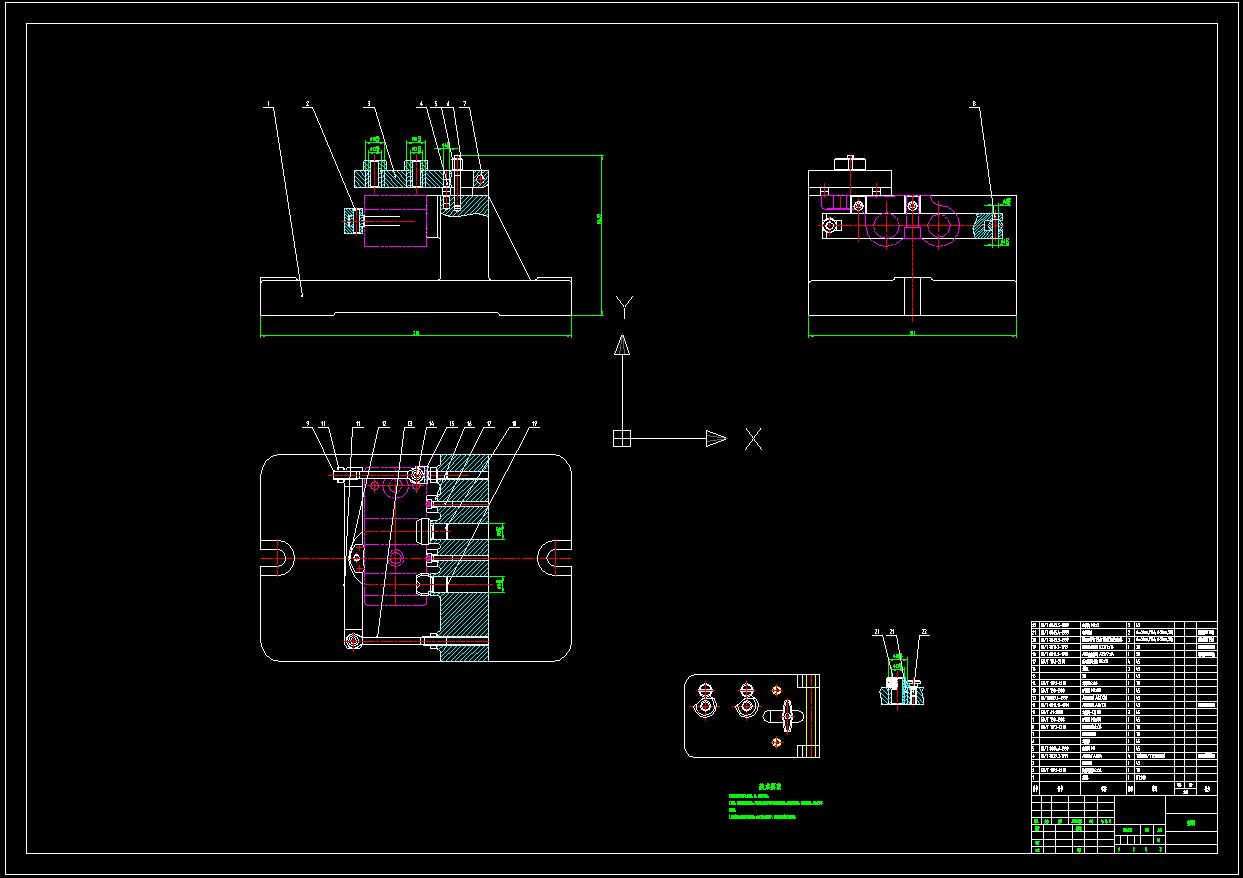Click the green drawing name cell in title block
Image resolution: width=1243 pixels, height=878 pixels.
click(1191, 825)
